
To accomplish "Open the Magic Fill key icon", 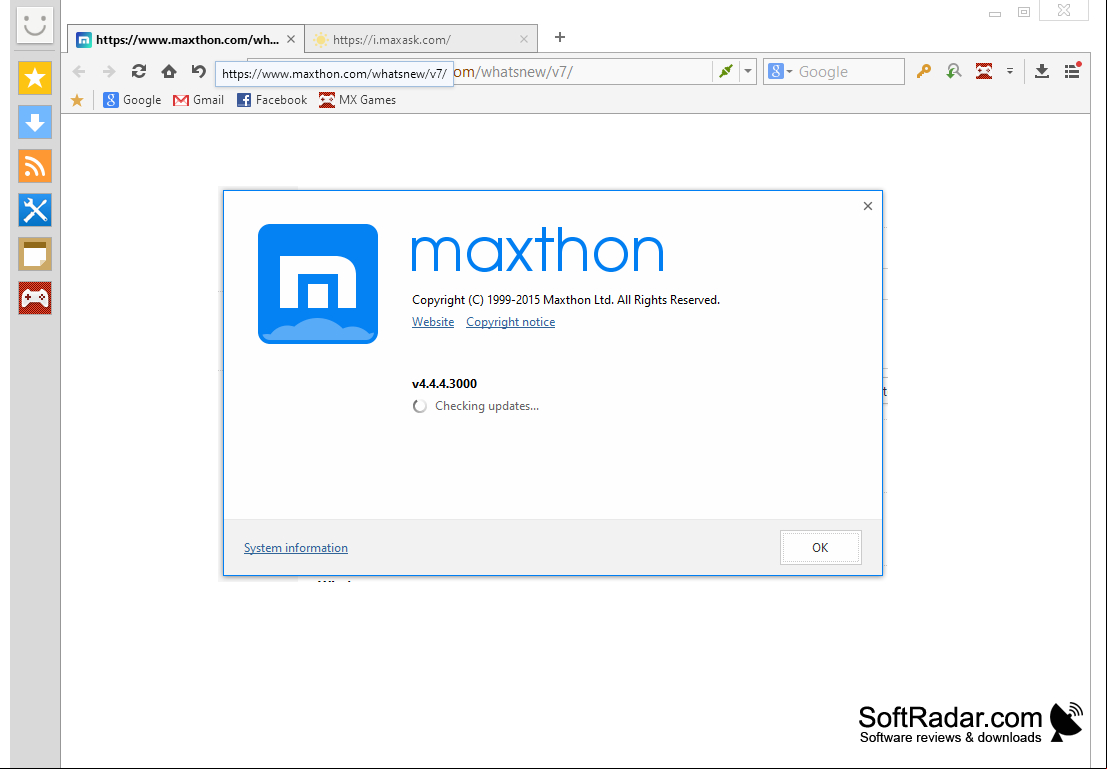I will [923, 71].
